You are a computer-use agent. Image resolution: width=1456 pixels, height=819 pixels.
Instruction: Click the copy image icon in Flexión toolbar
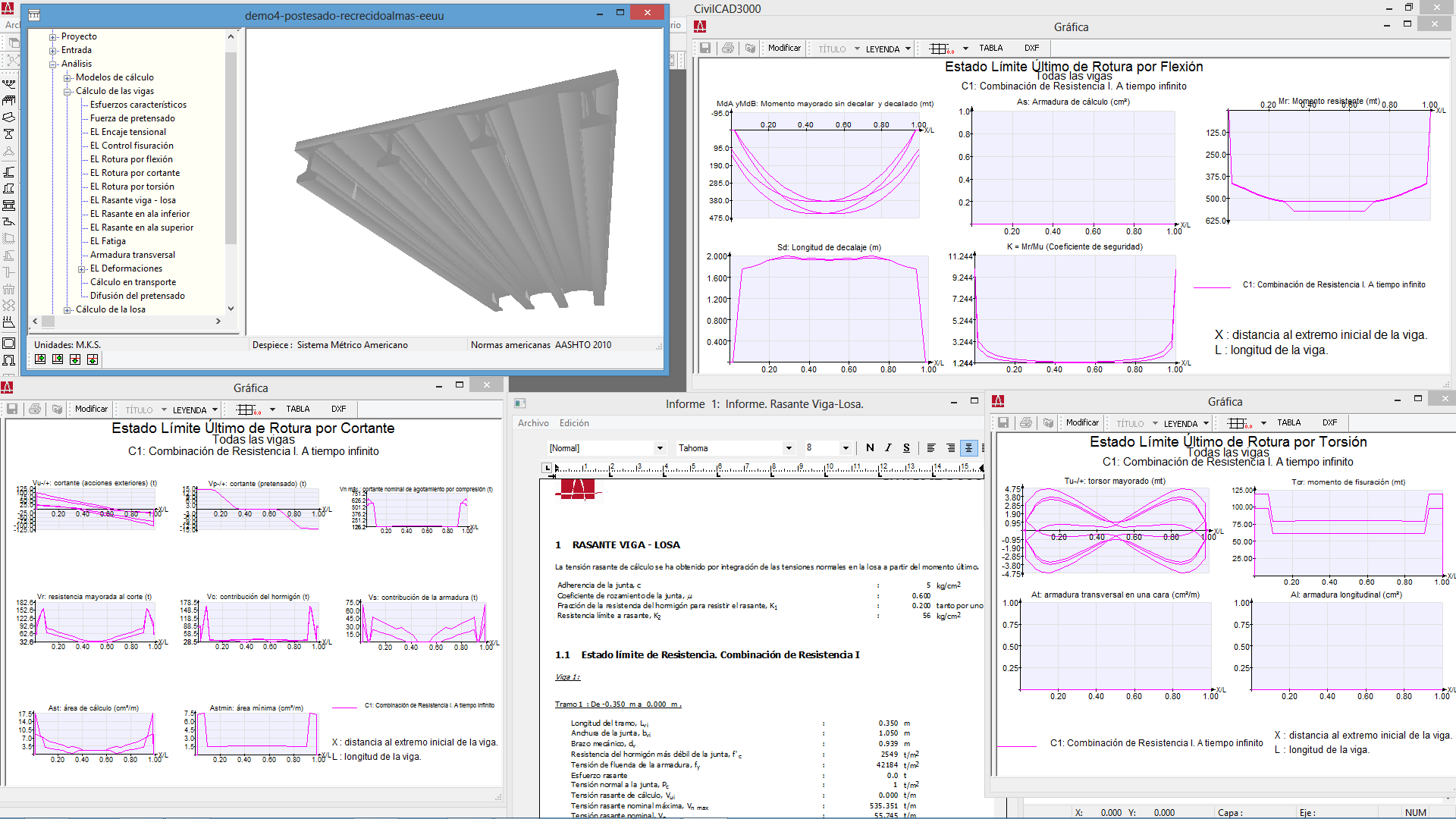pyautogui.click(x=750, y=48)
